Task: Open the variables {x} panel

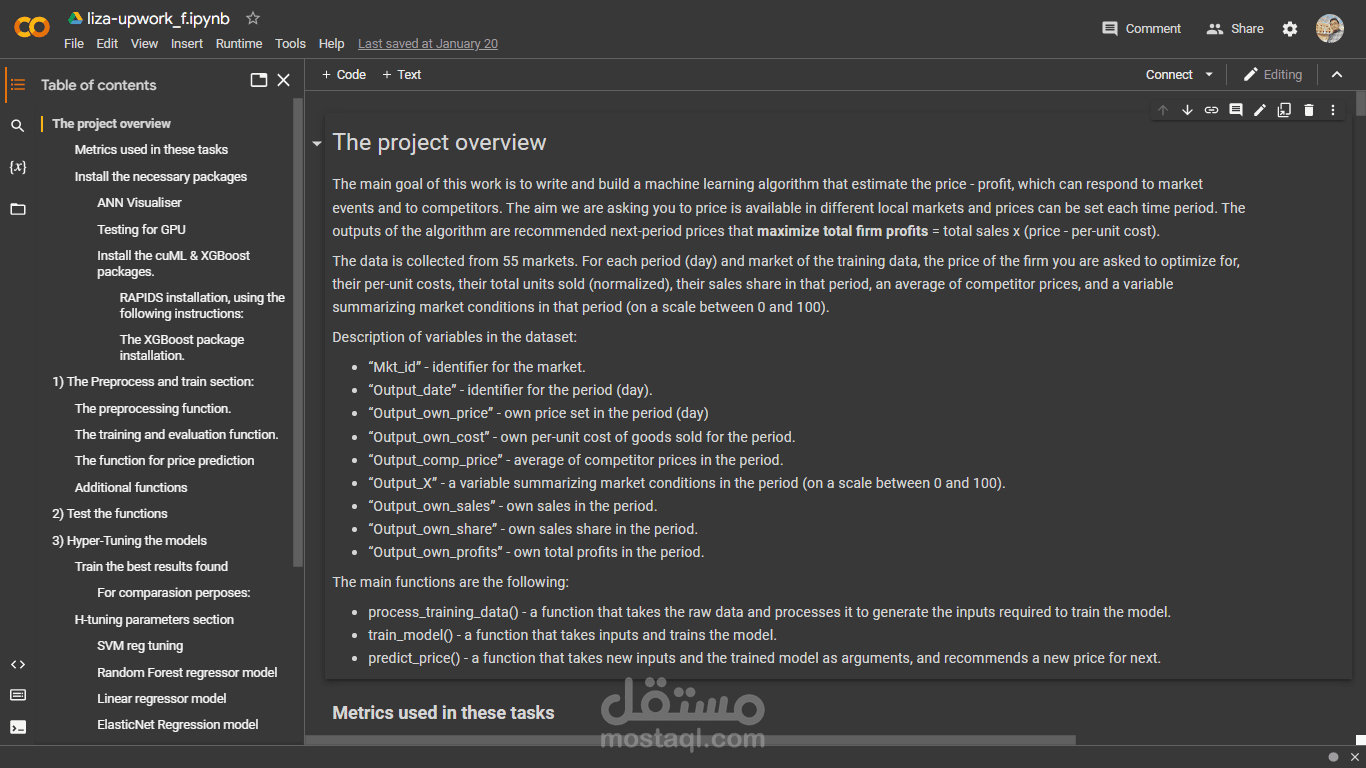Action: (x=18, y=167)
